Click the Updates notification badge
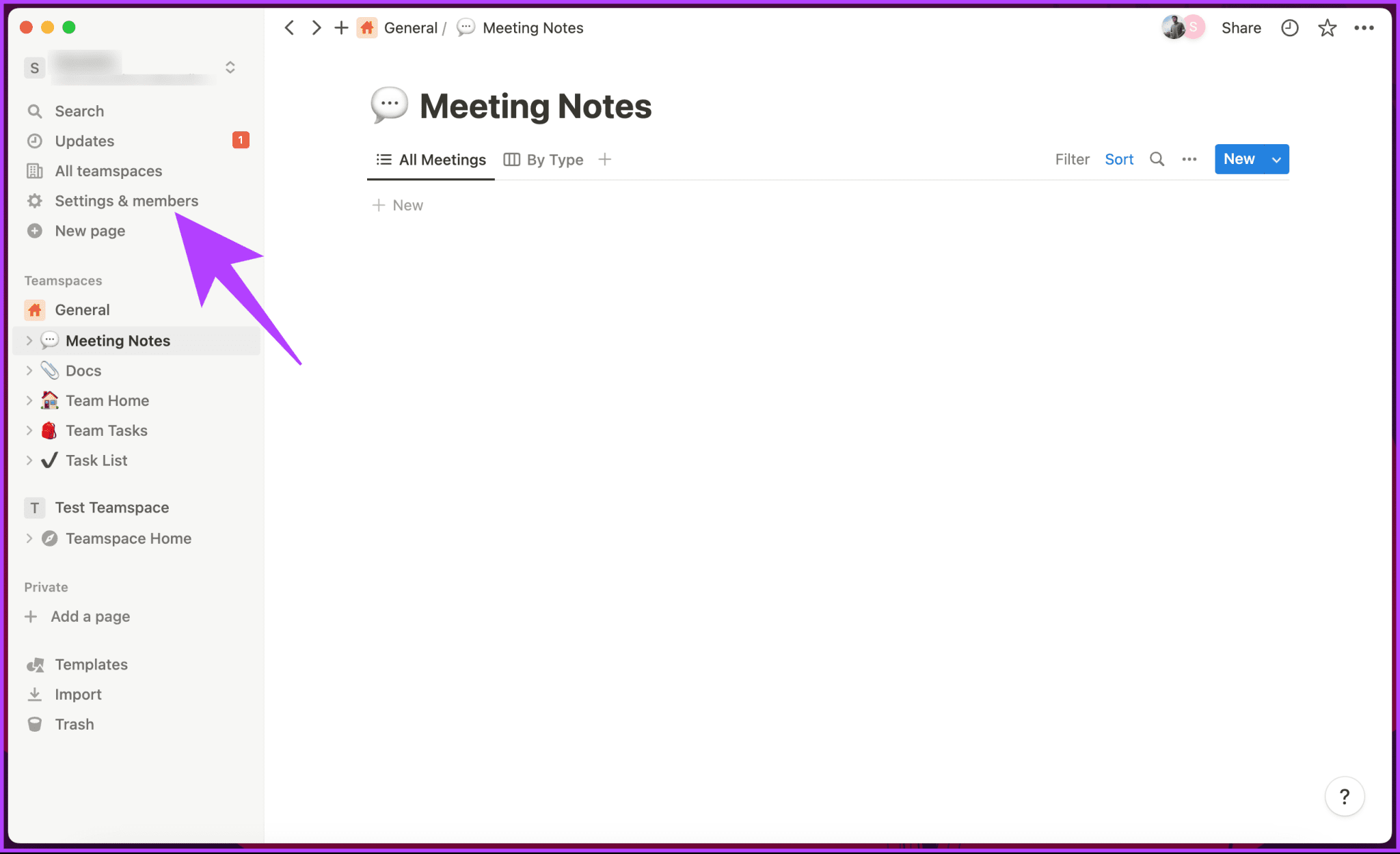Screen dimensions: 1400x854 point(241,140)
